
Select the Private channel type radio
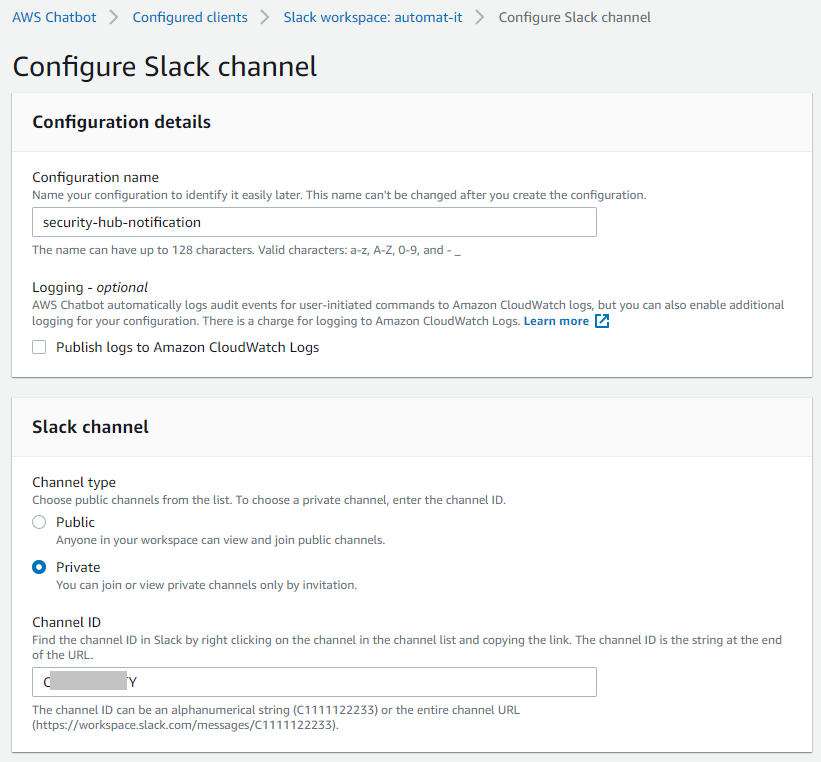click(39, 567)
